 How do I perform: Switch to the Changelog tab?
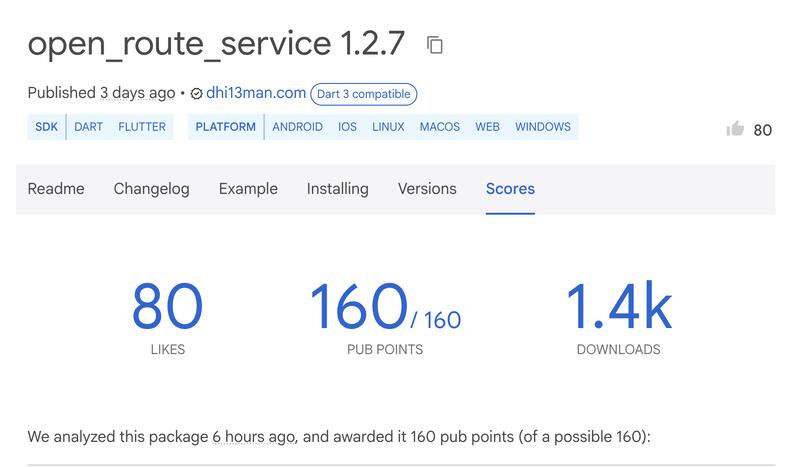point(152,189)
